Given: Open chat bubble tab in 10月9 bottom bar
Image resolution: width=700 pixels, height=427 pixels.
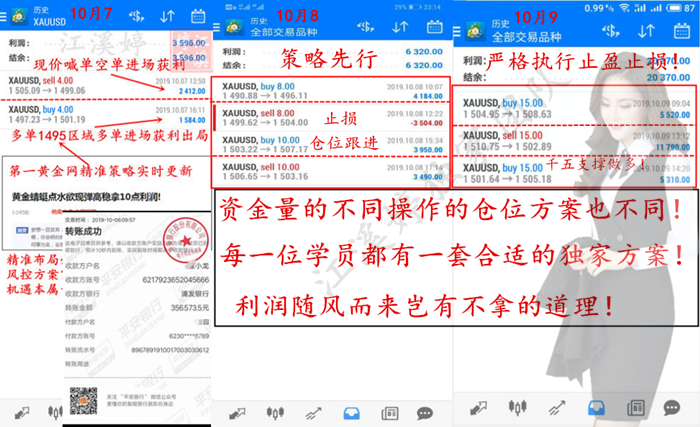Looking at the screenshot, I should point(672,407).
